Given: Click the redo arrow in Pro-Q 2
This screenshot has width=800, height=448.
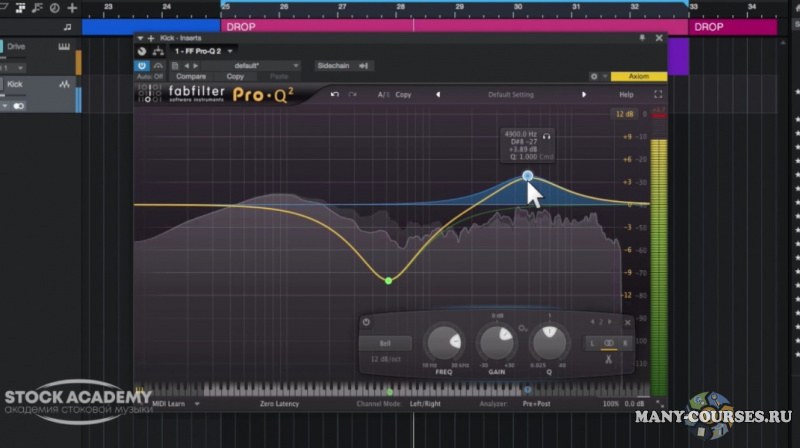Looking at the screenshot, I should click(x=352, y=95).
